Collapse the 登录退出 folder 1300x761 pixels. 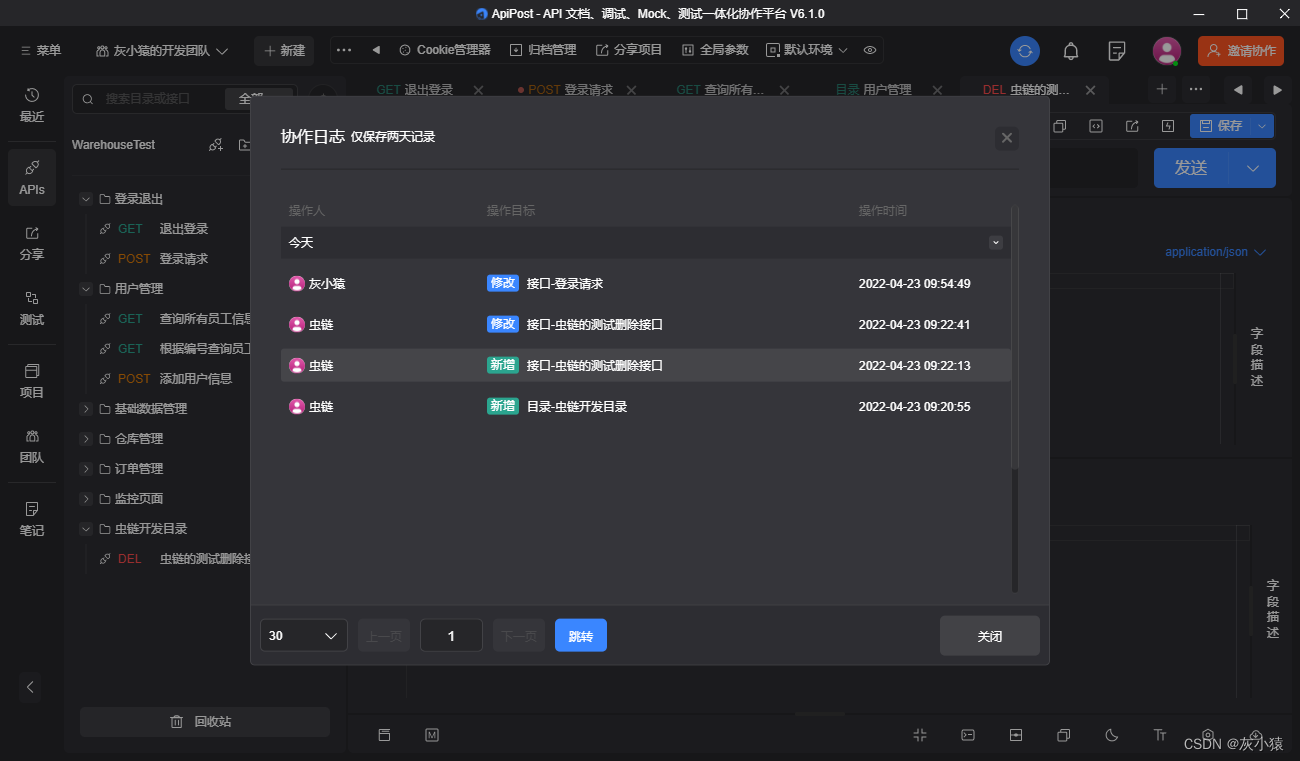tap(86, 199)
